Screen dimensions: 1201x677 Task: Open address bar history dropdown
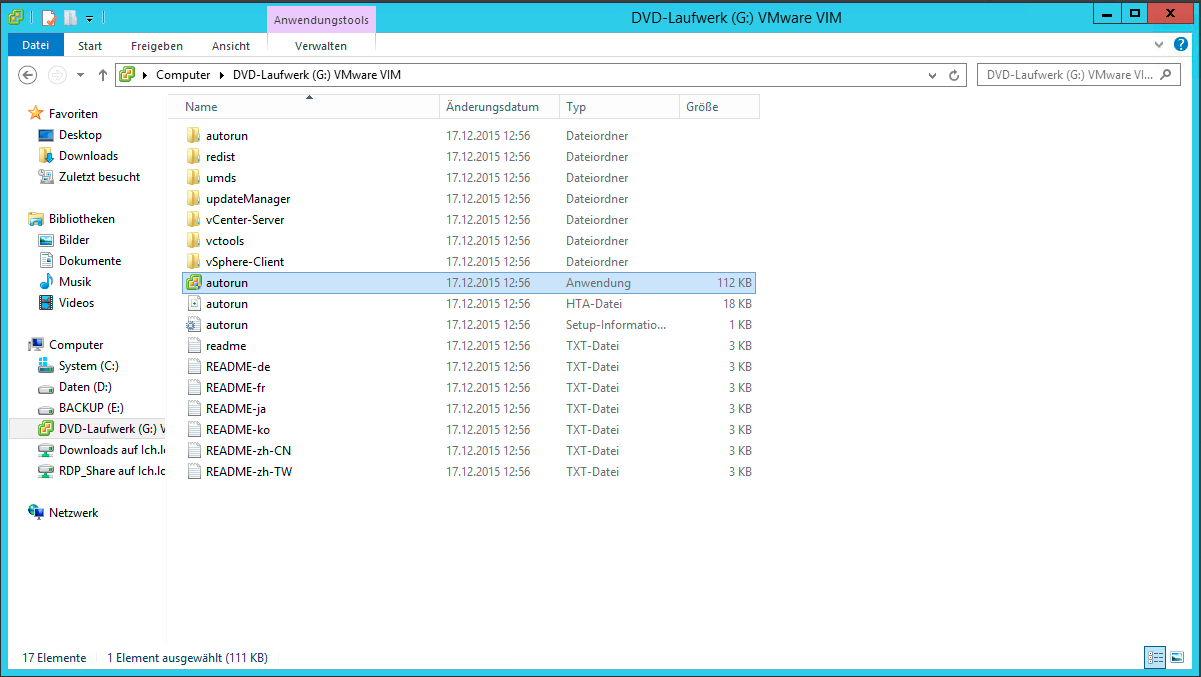coord(932,75)
